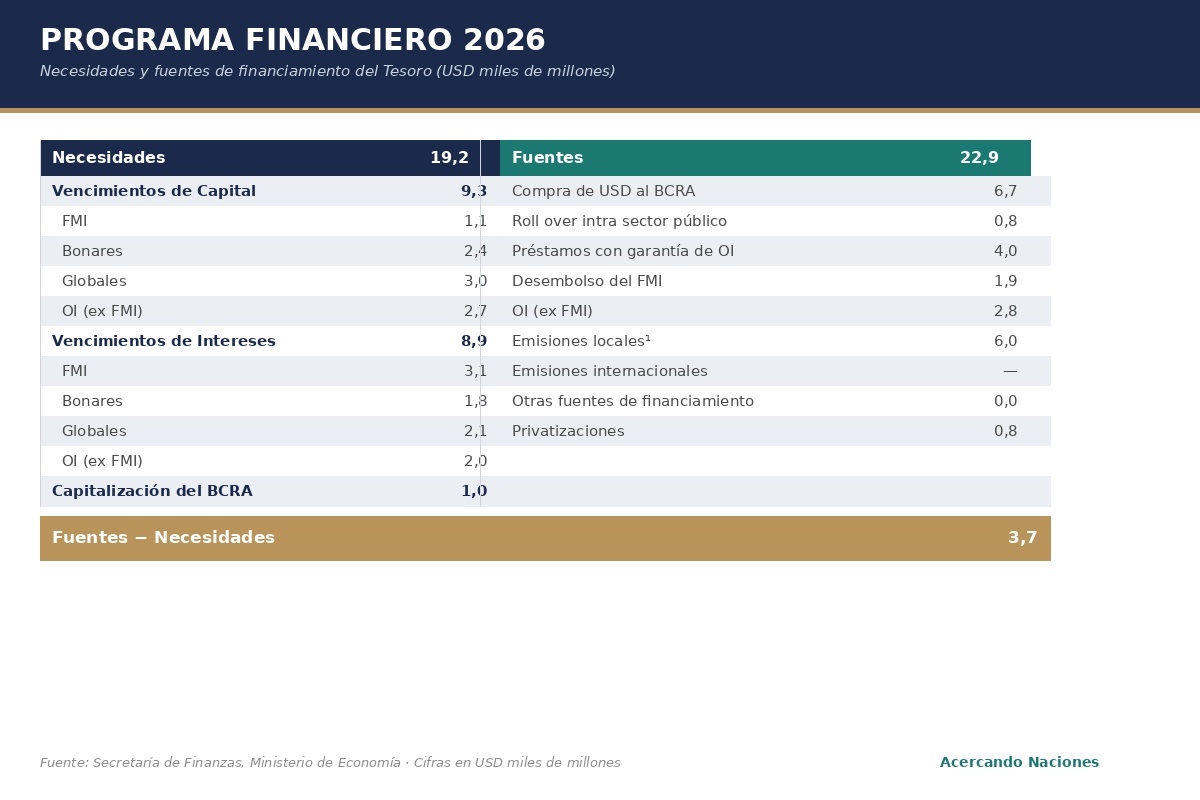The height and width of the screenshot is (800, 1200).
Task: Click the value 0,8 for Roll over
Action: pyautogui.click(x=1005, y=221)
